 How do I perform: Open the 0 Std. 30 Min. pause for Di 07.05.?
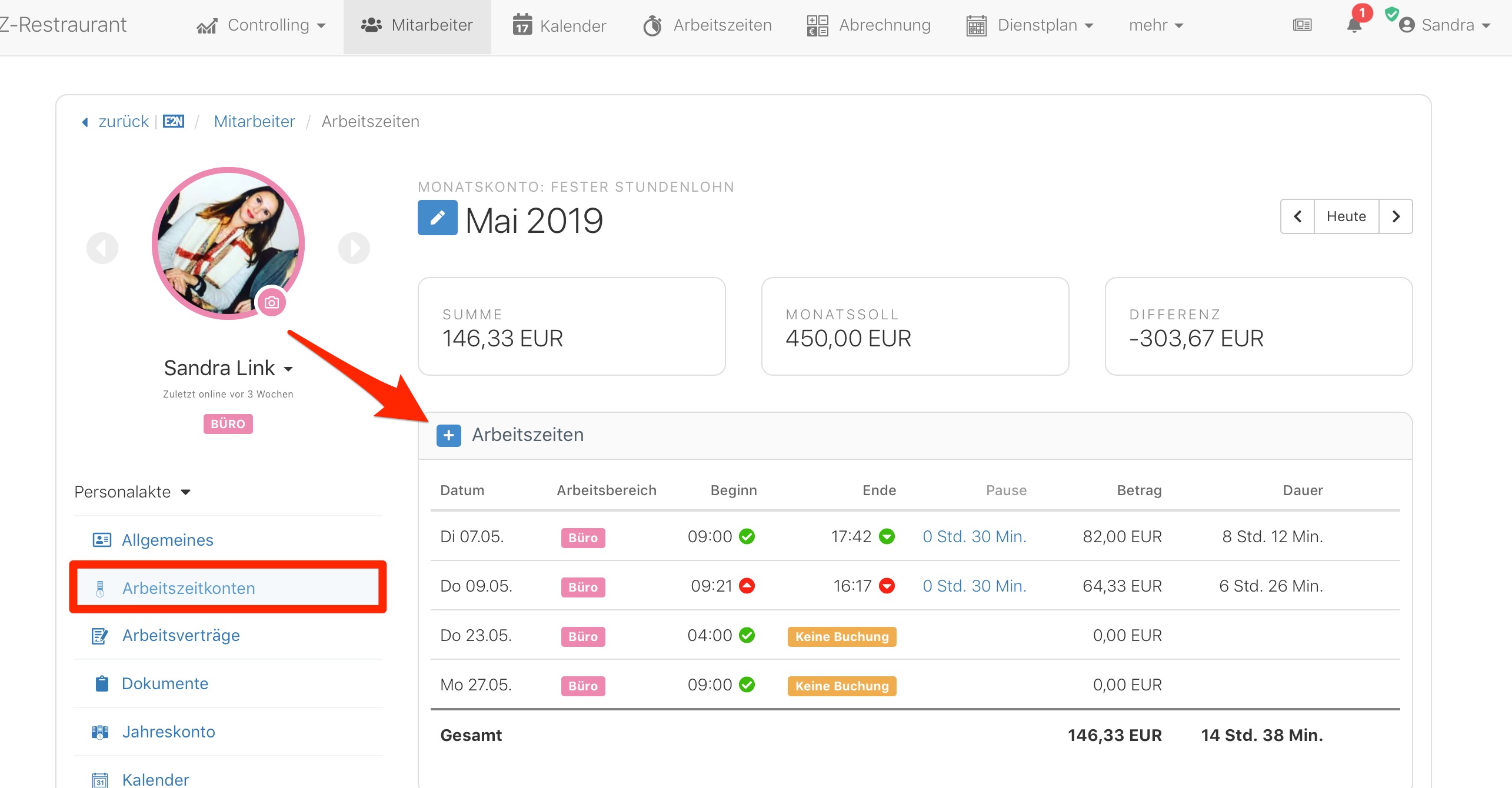click(974, 537)
